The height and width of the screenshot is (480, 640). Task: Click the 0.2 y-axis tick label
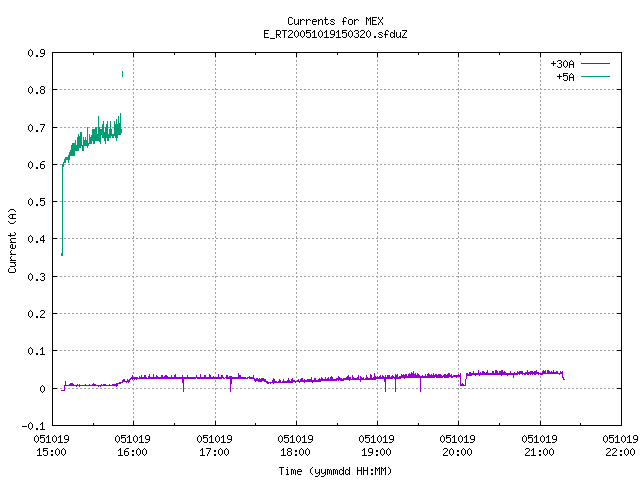click(x=36, y=314)
